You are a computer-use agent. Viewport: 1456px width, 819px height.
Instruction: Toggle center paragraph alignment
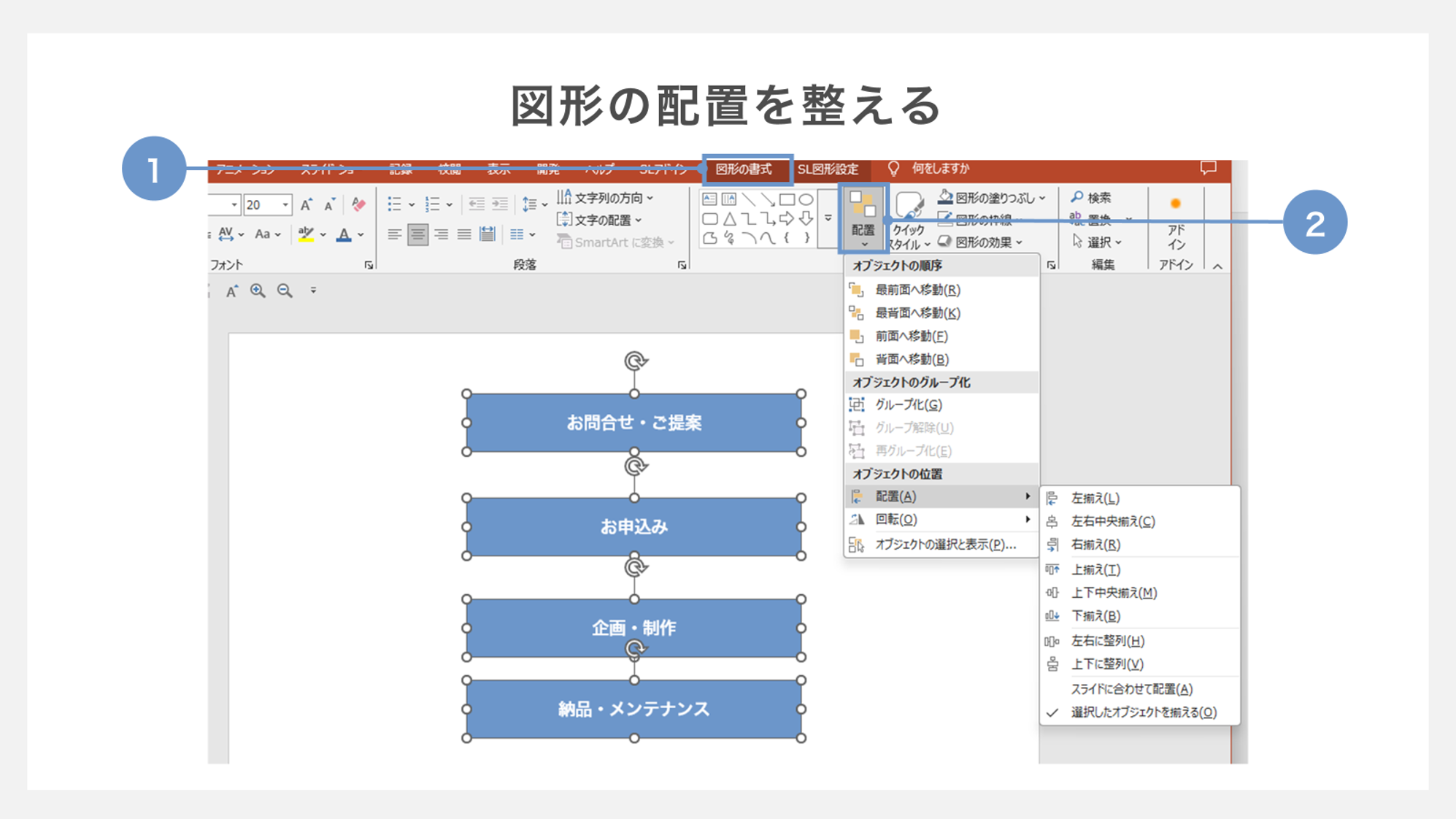[419, 234]
